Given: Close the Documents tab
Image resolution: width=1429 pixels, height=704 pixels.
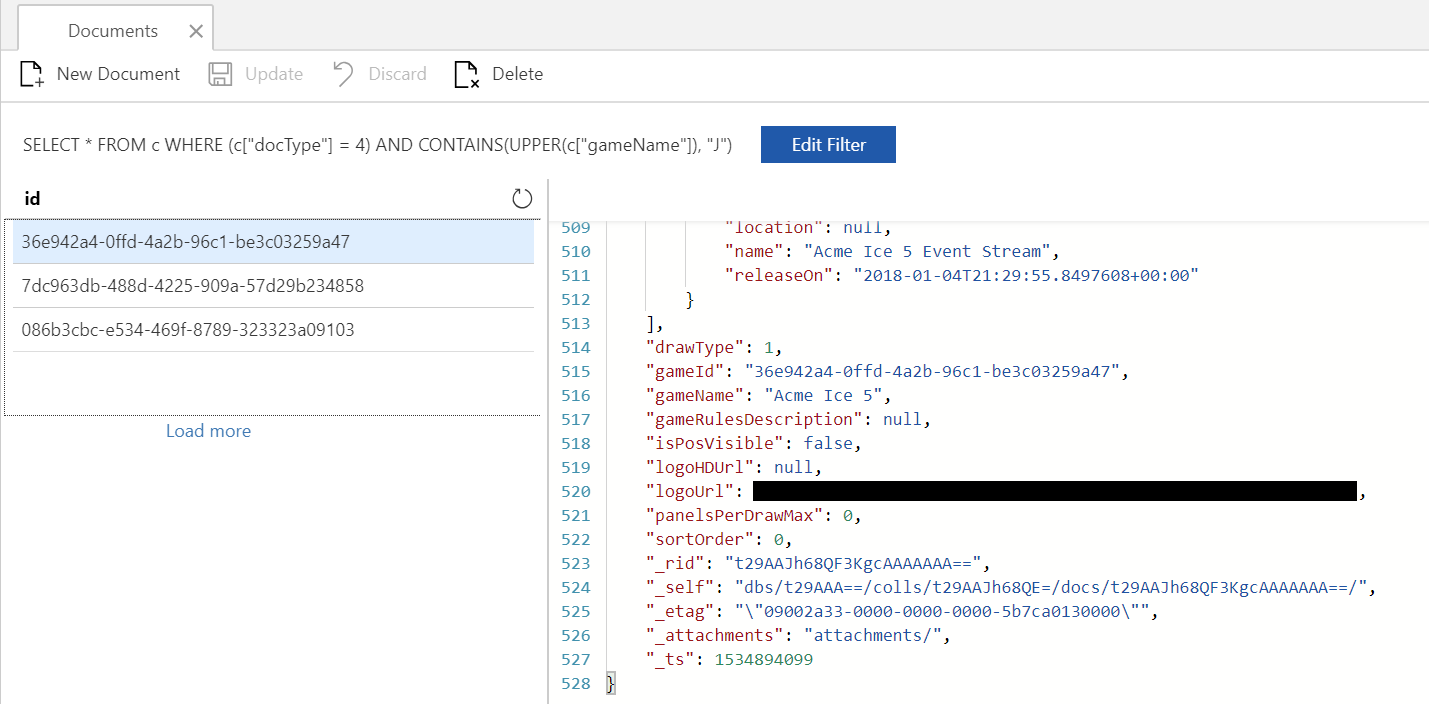Looking at the screenshot, I should coord(196,31).
